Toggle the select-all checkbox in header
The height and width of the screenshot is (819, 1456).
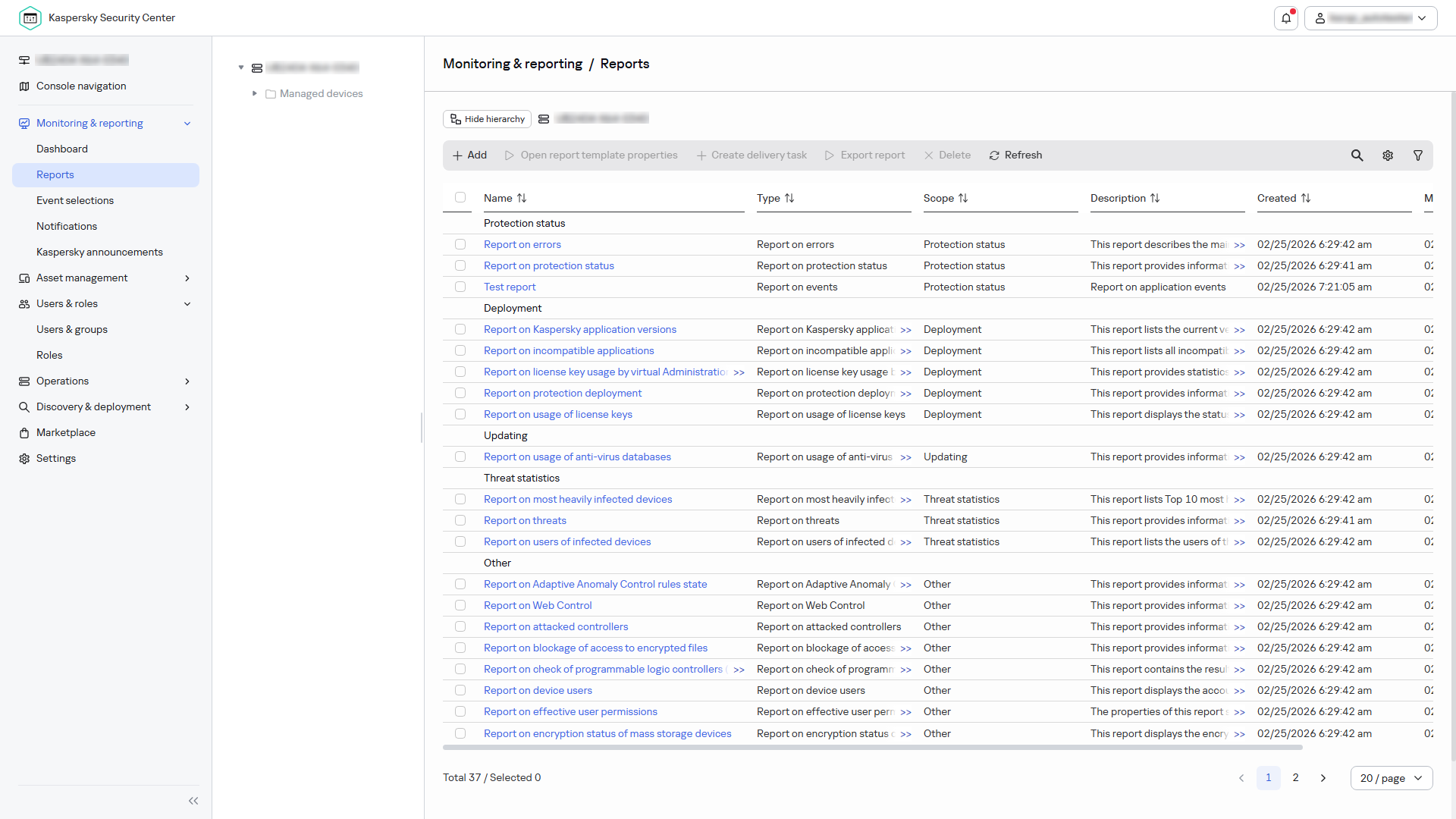pos(460,197)
